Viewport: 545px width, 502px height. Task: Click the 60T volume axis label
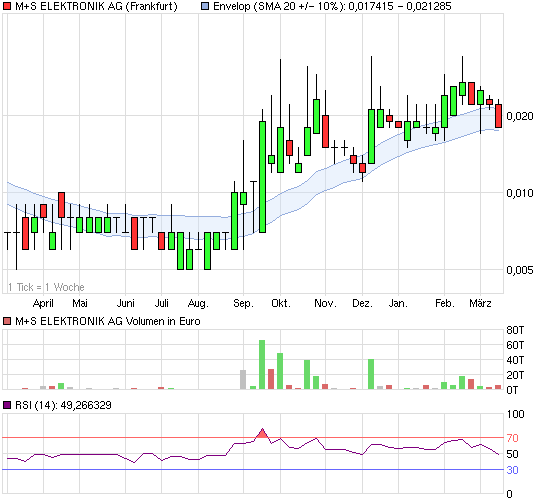515,345
